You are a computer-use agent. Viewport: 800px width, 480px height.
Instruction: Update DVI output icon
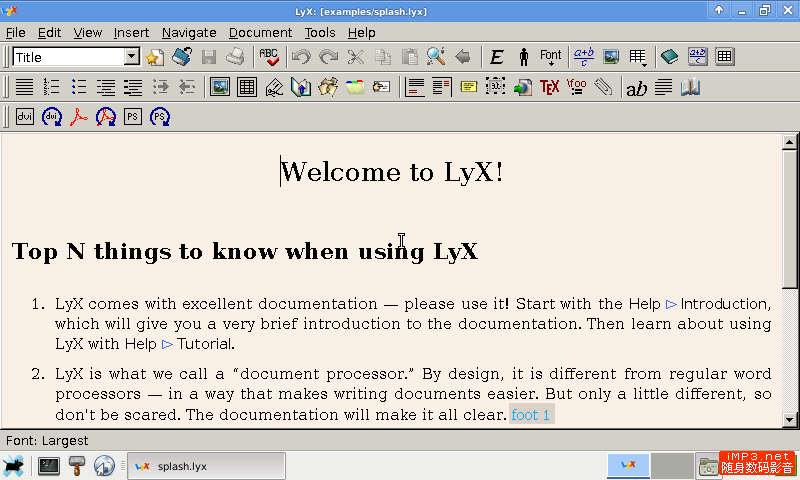(x=52, y=117)
